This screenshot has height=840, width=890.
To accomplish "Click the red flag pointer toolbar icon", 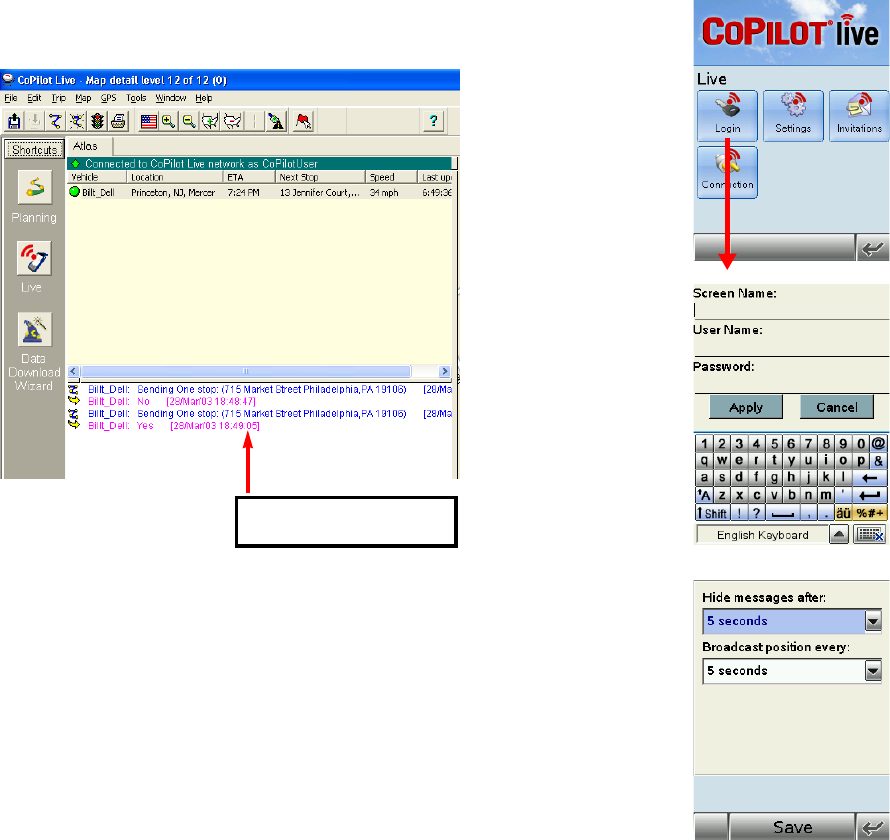I will click(x=304, y=121).
